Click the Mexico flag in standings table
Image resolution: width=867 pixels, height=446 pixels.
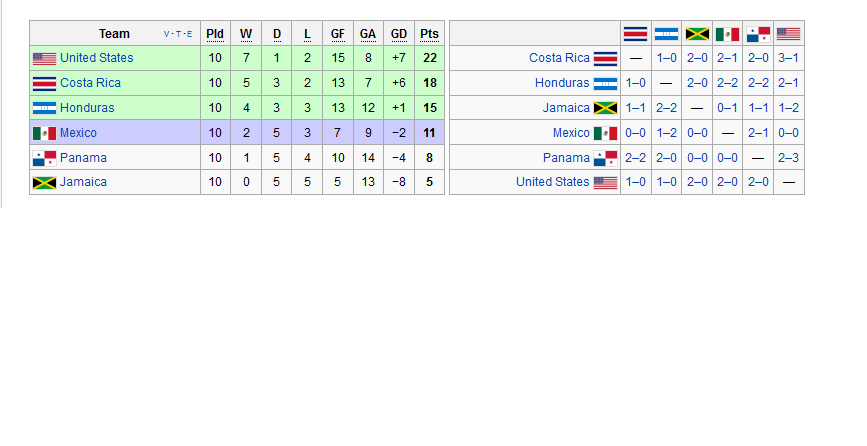click(x=44, y=133)
